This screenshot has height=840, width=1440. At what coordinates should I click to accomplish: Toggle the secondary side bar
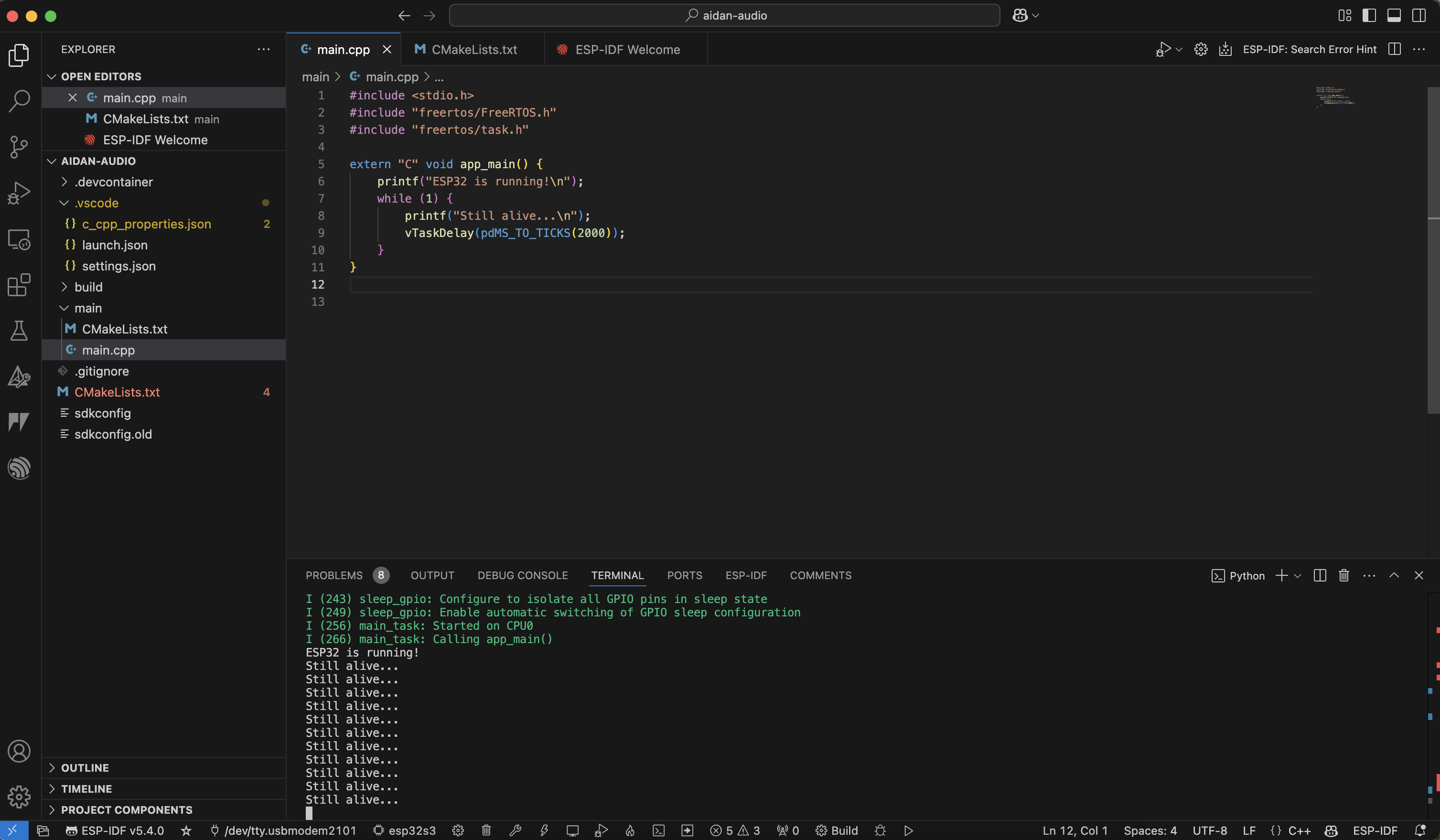point(1419,15)
